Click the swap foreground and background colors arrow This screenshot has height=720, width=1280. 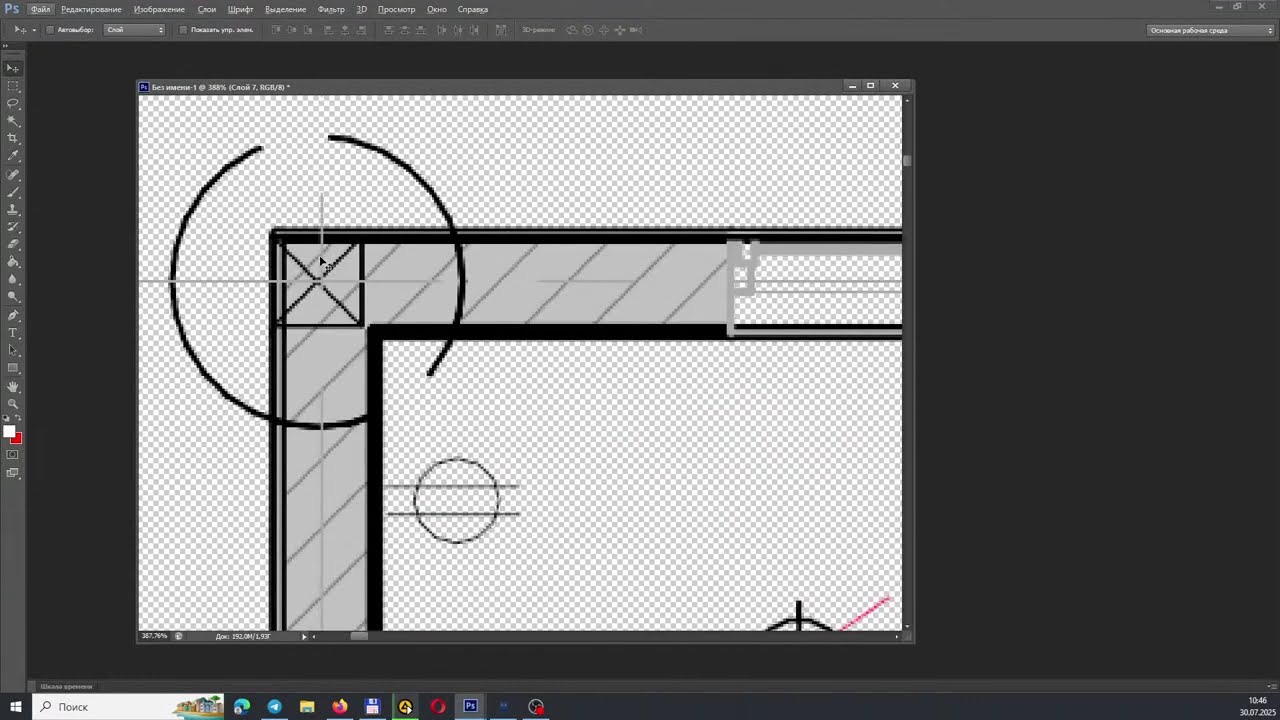point(19,420)
